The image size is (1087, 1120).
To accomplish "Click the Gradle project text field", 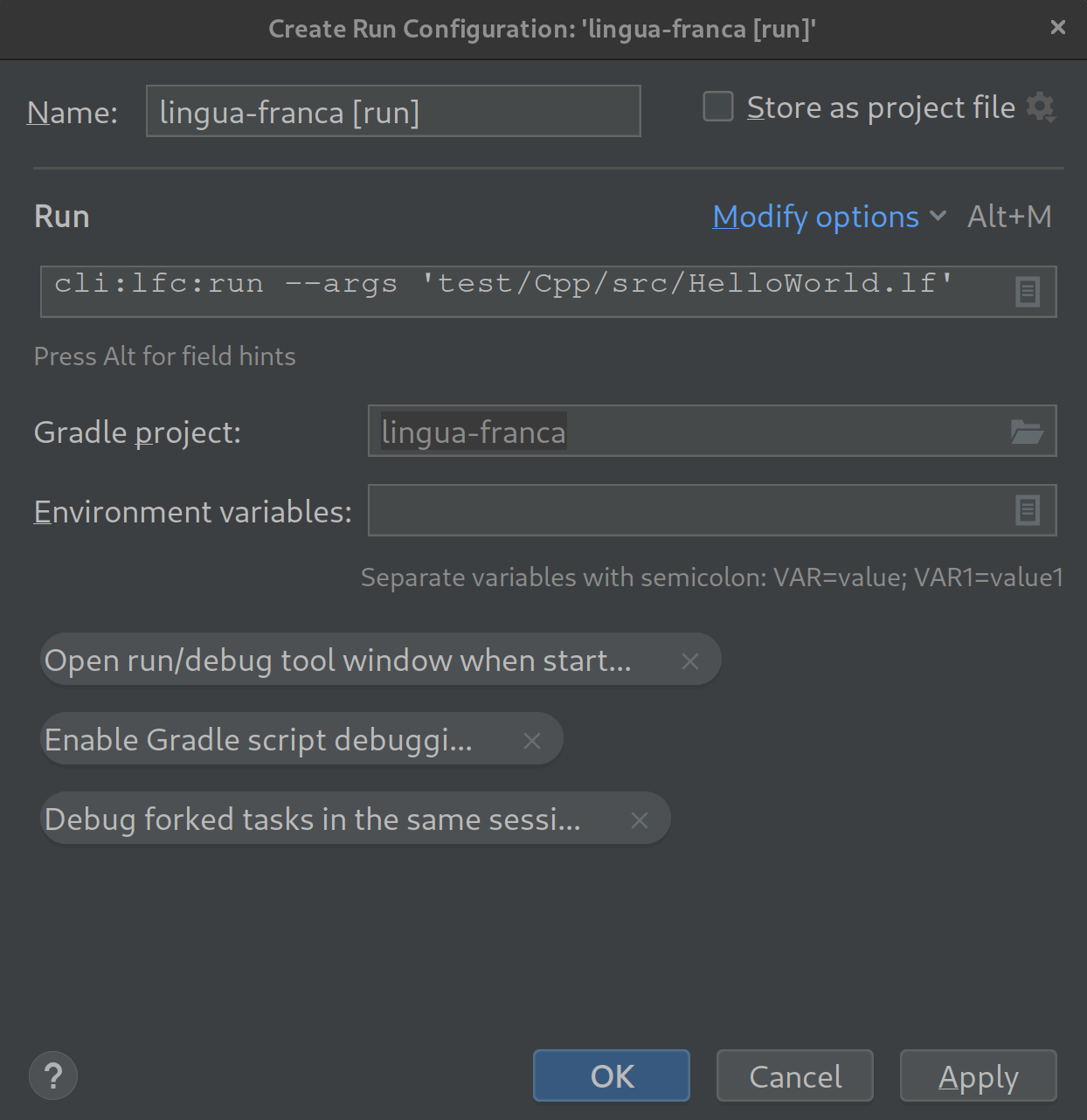I will (682, 432).
